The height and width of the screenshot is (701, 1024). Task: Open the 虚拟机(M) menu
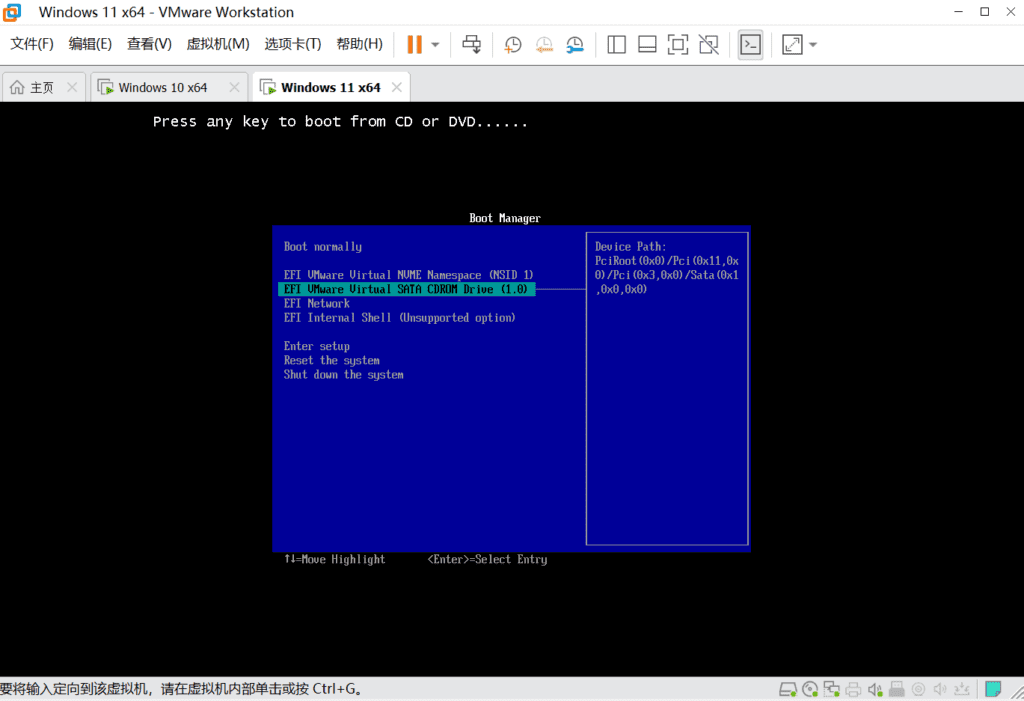click(218, 44)
